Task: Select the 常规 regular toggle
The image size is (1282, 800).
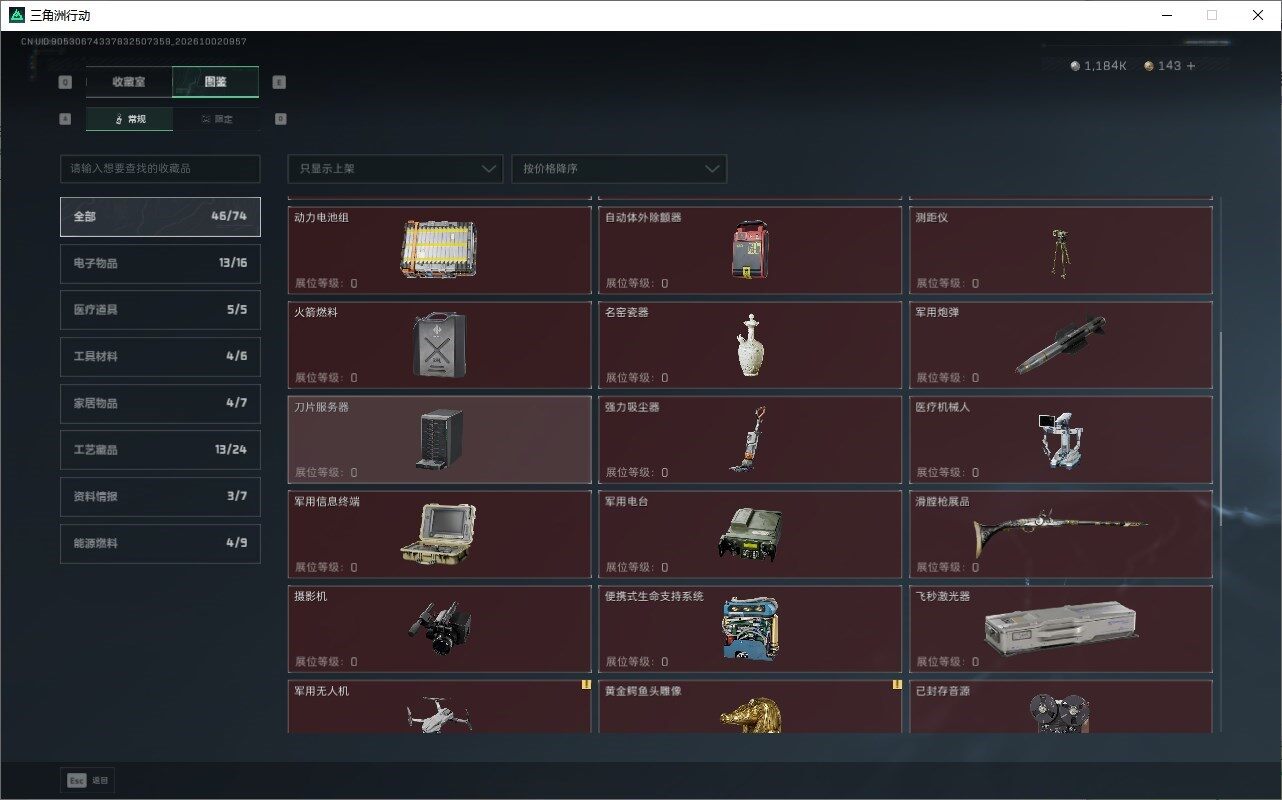Action: [x=129, y=119]
